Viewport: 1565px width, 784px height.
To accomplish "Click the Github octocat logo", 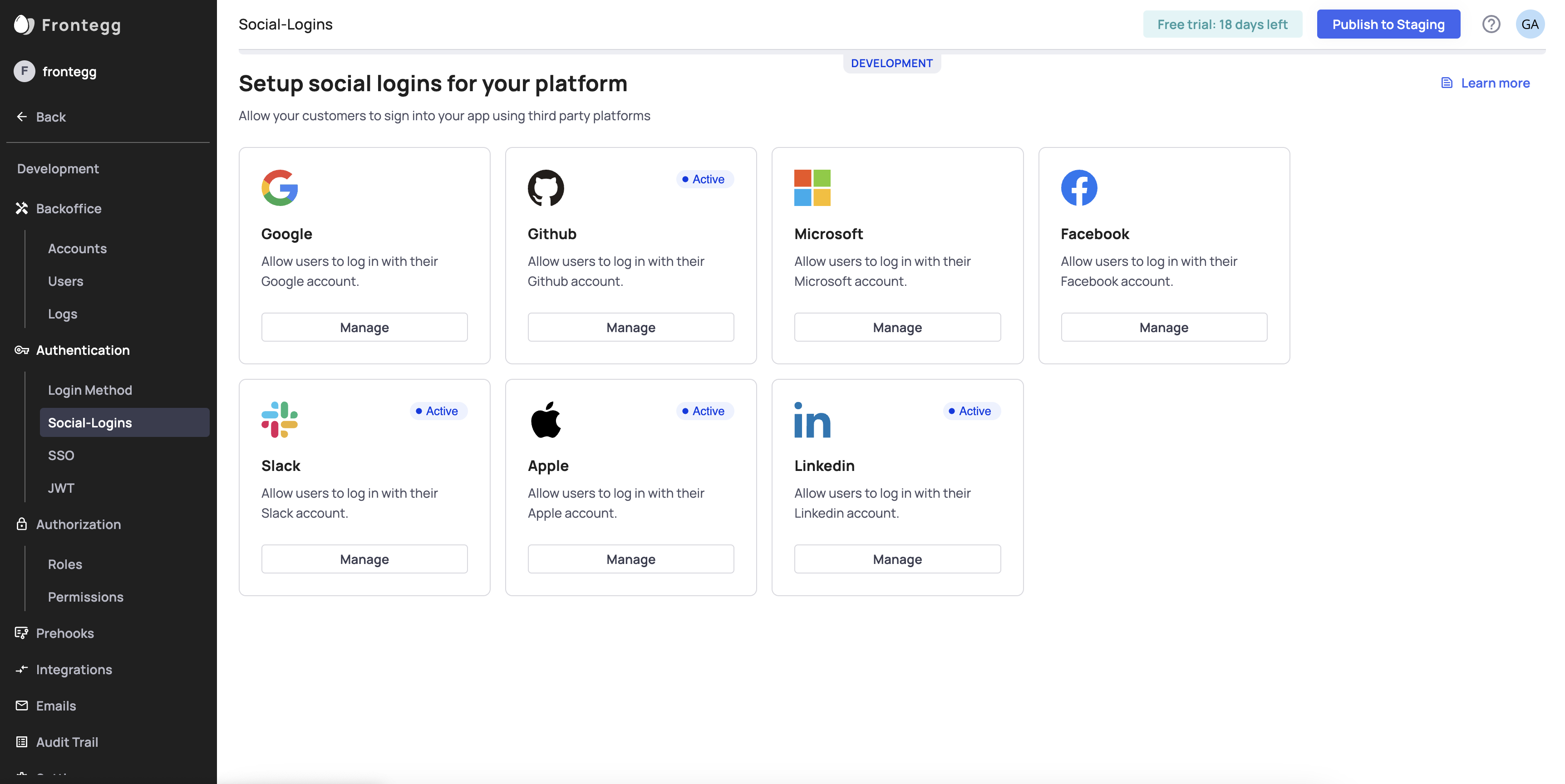I will 546,188.
